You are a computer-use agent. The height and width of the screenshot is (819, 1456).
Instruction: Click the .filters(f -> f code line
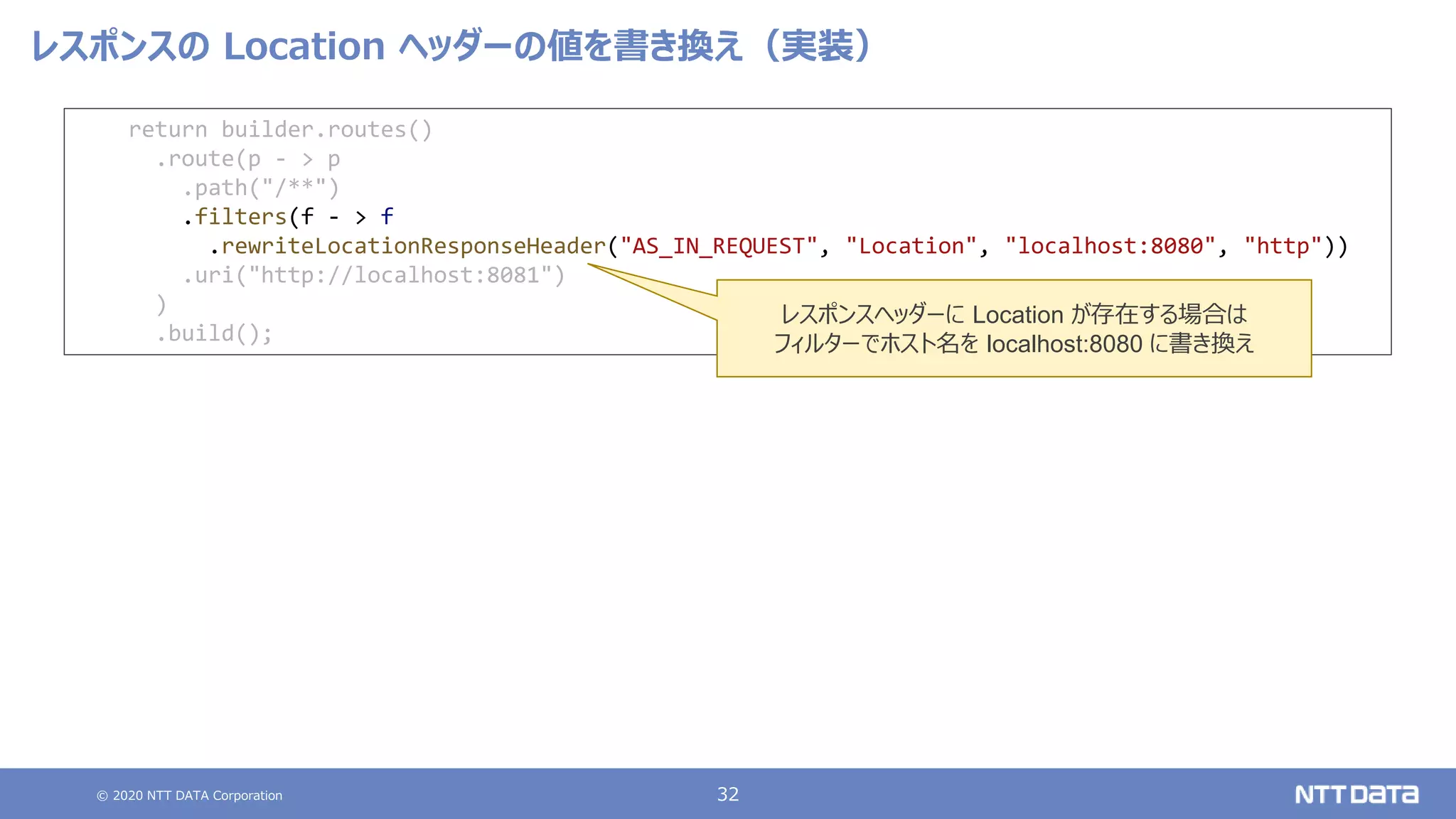click(x=288, y=217)
